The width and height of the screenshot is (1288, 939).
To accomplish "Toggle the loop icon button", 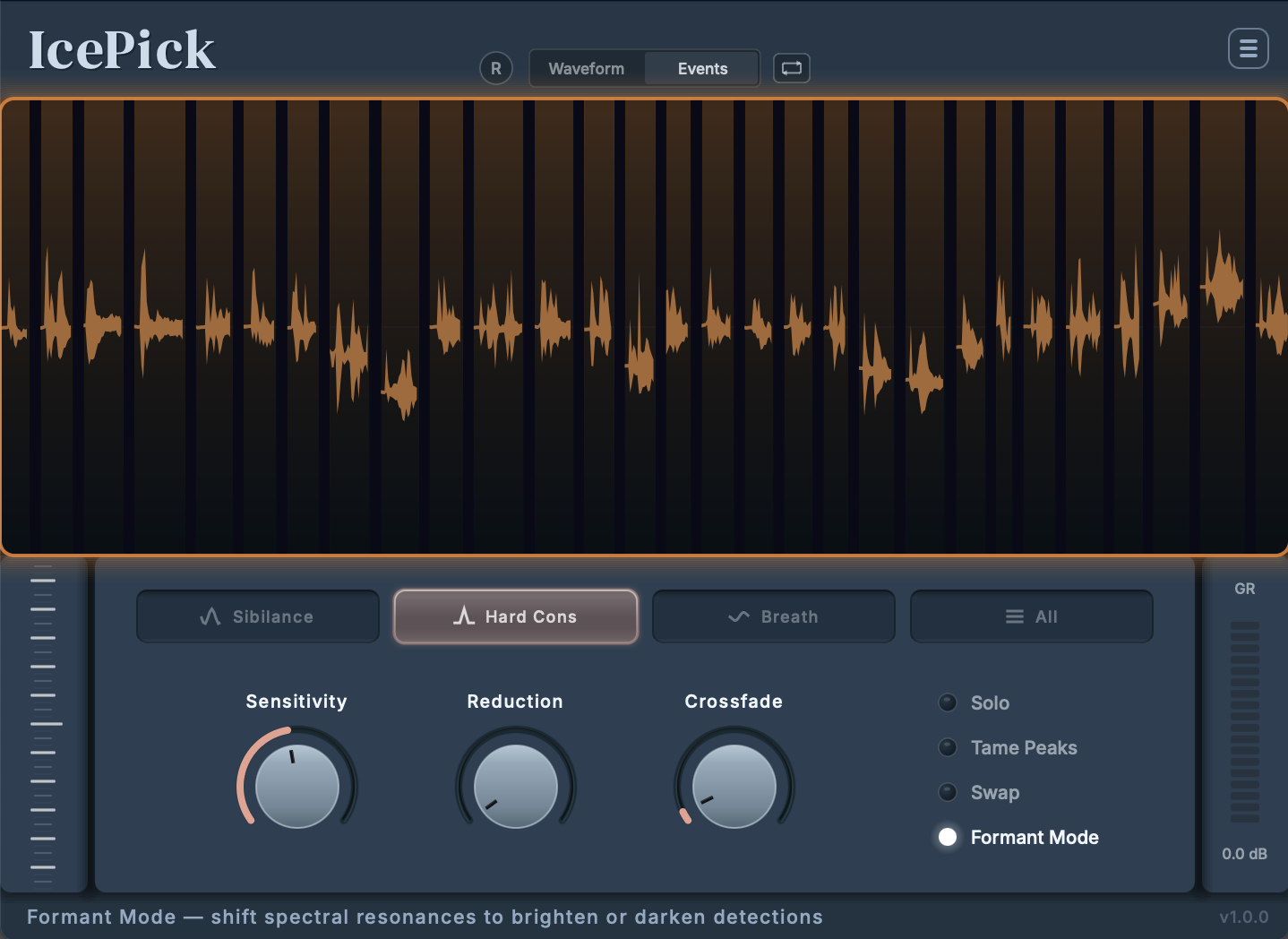I will click(x=792, y=68).
